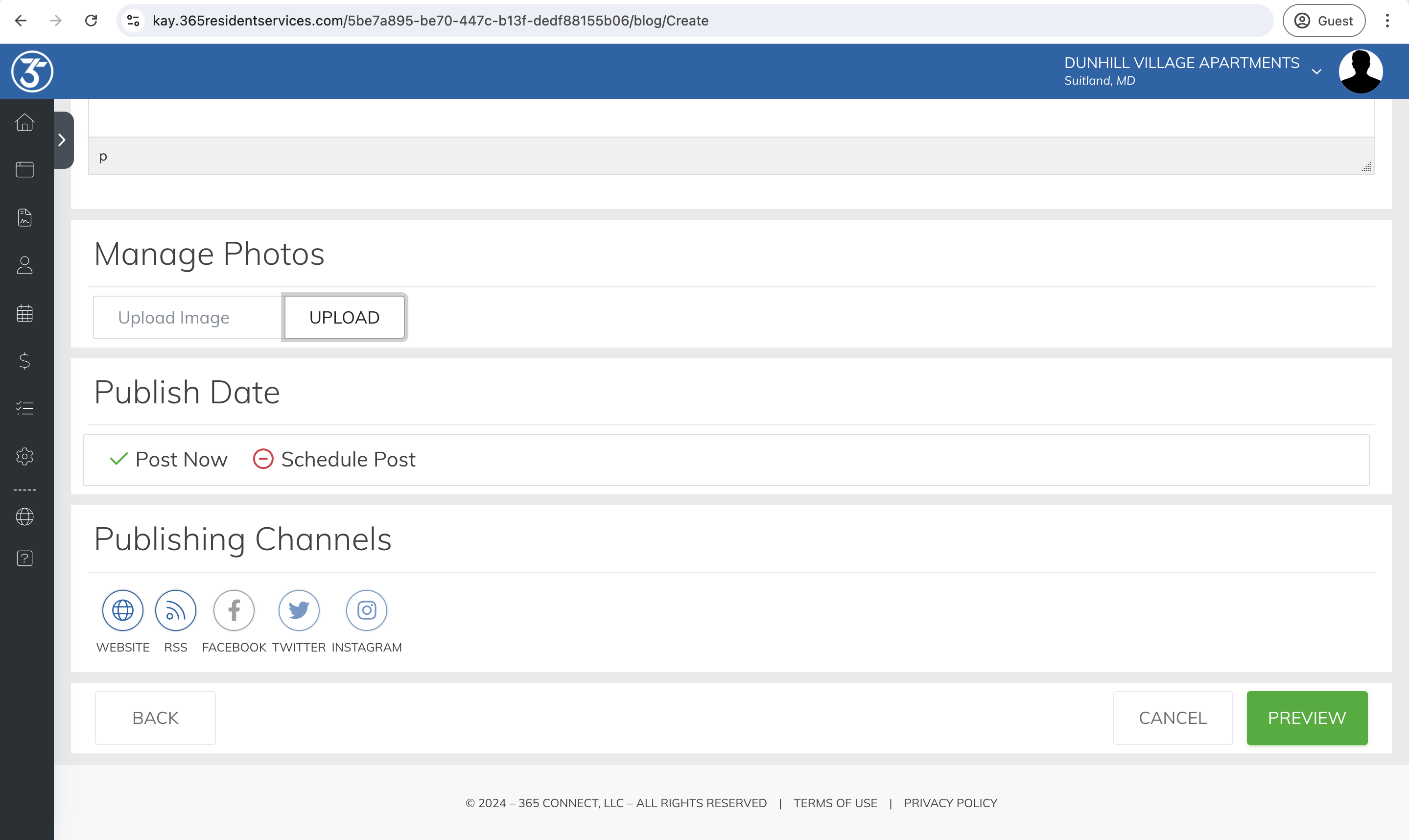Select the Schedule Post option
Image resolution: width=1409 pixels, height=840 pixels.
(x=334, y=459)
